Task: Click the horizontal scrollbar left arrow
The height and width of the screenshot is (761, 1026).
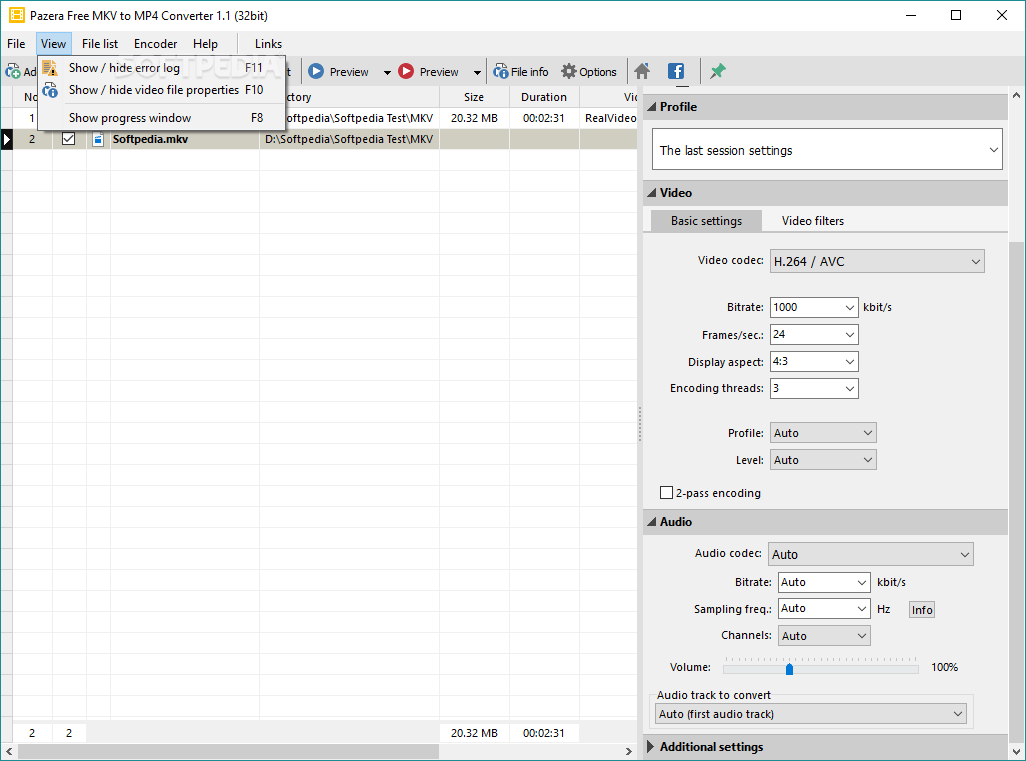Action: (x=8, y=751)
